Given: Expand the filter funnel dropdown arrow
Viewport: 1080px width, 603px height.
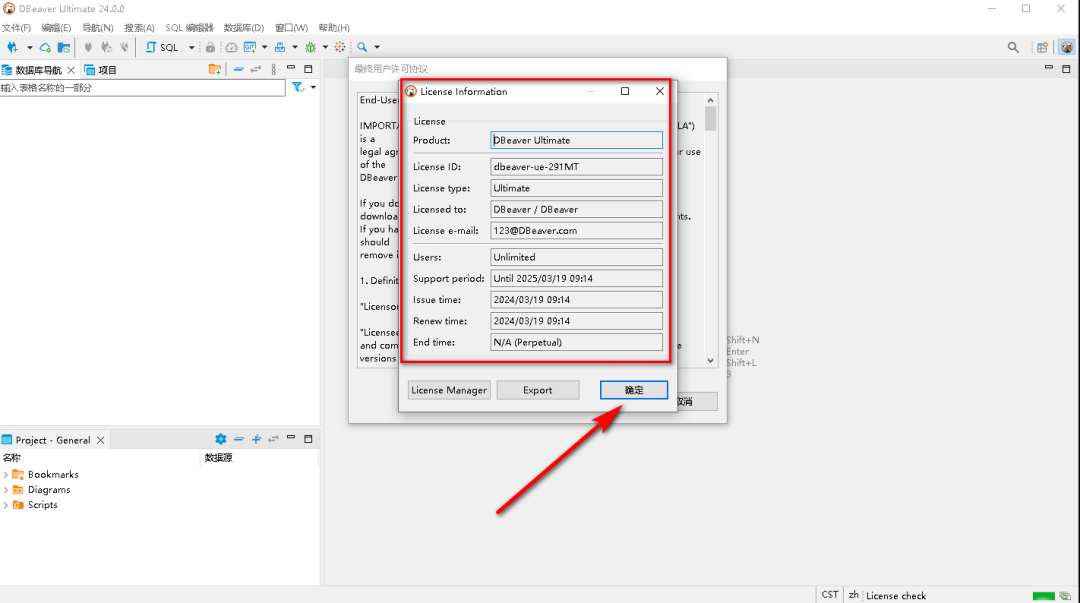Looking at the screenshot, I should (313, 88).
